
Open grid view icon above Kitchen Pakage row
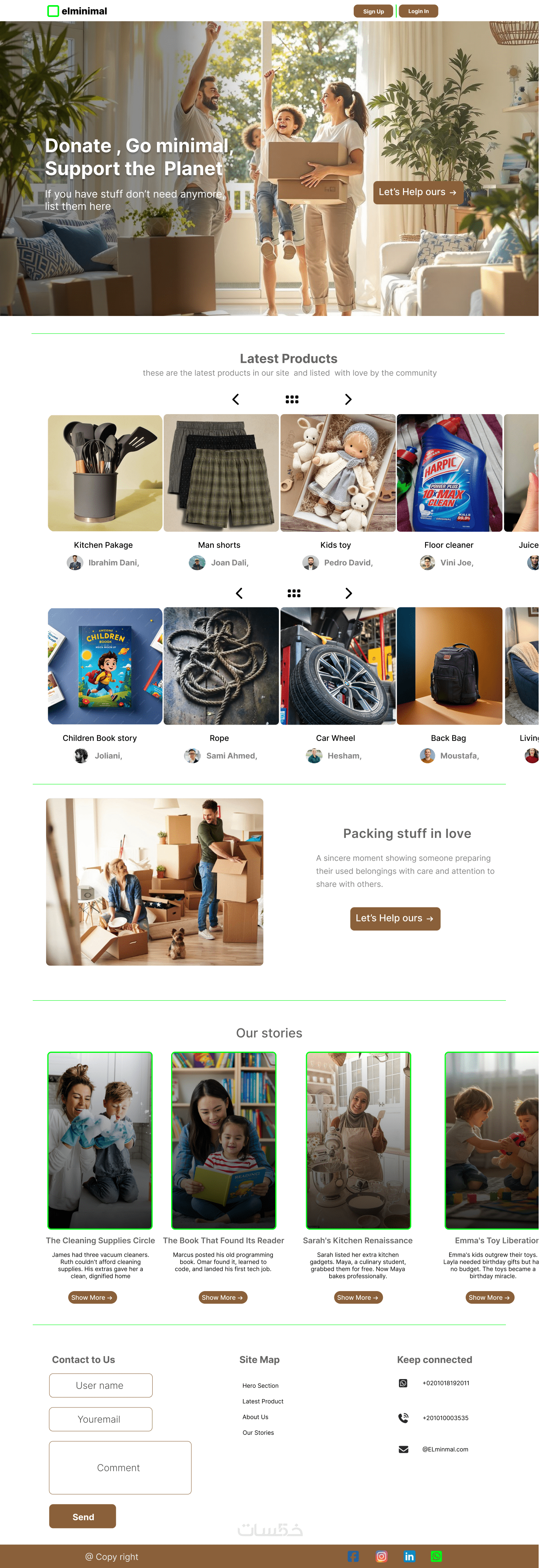click(x=292, y=399)
